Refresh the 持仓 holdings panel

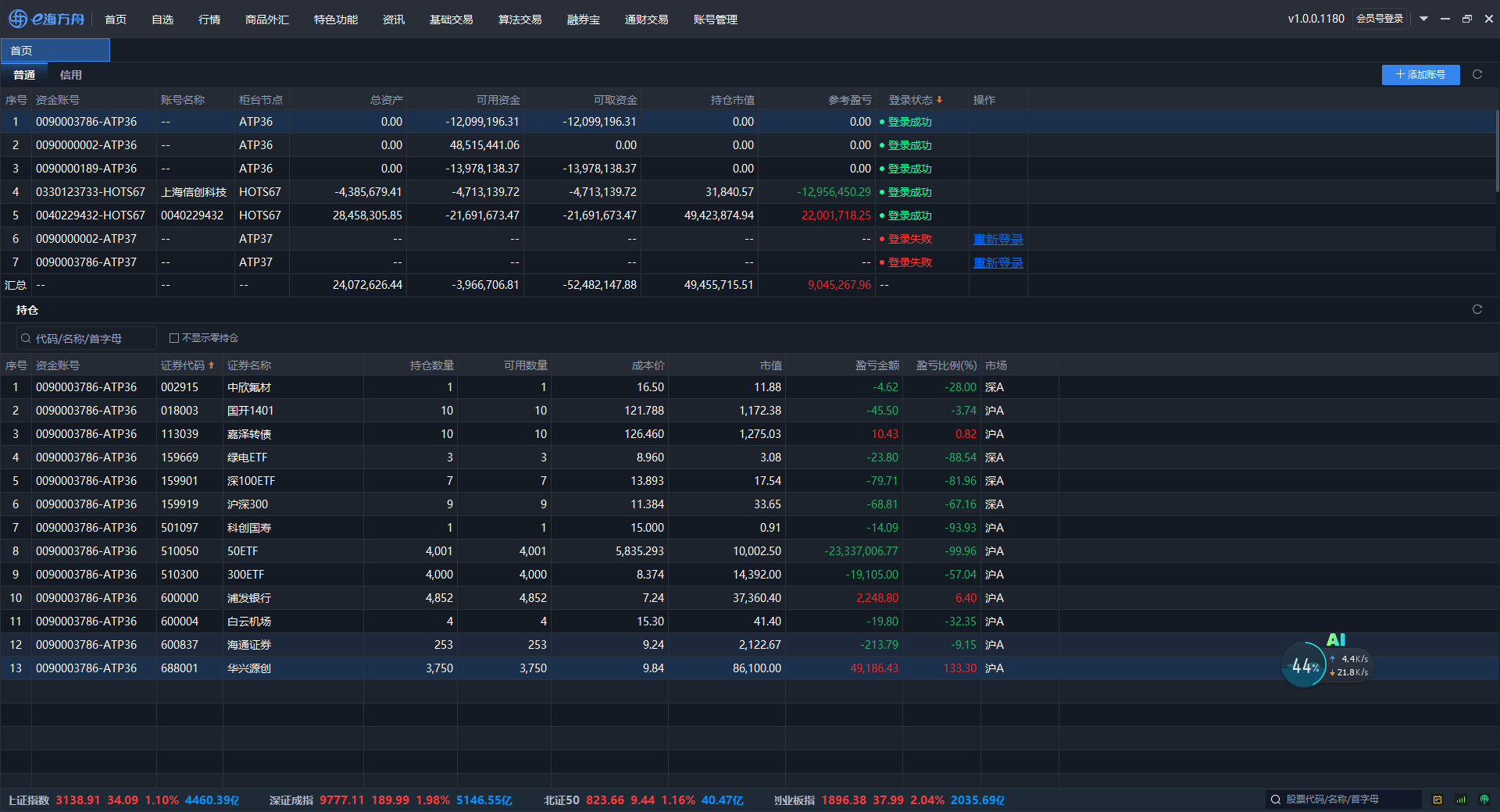(x=1477, y=309)
